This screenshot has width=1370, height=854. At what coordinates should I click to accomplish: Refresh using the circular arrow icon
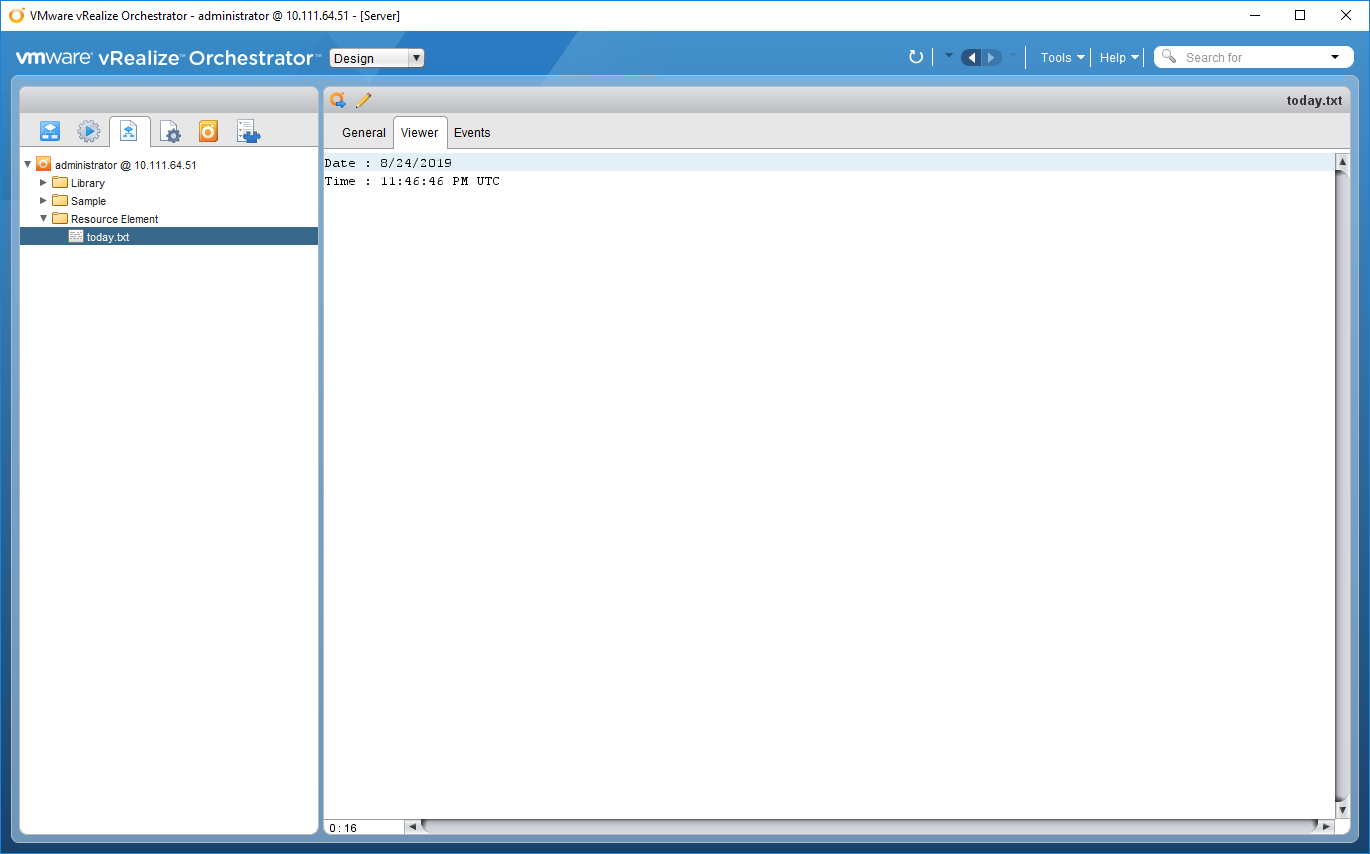[x=915, y=57]
